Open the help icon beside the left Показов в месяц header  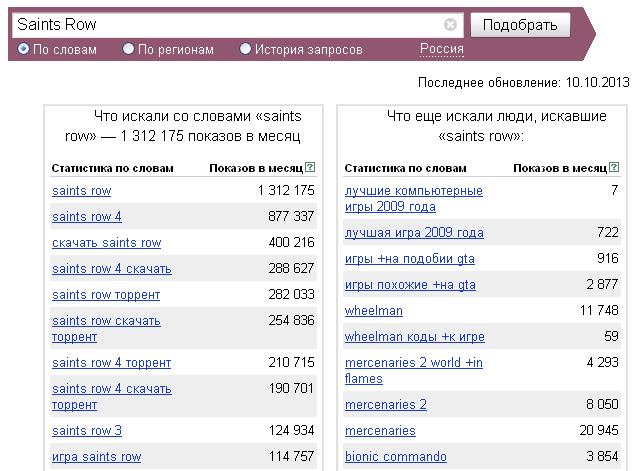tap(310, 167)
